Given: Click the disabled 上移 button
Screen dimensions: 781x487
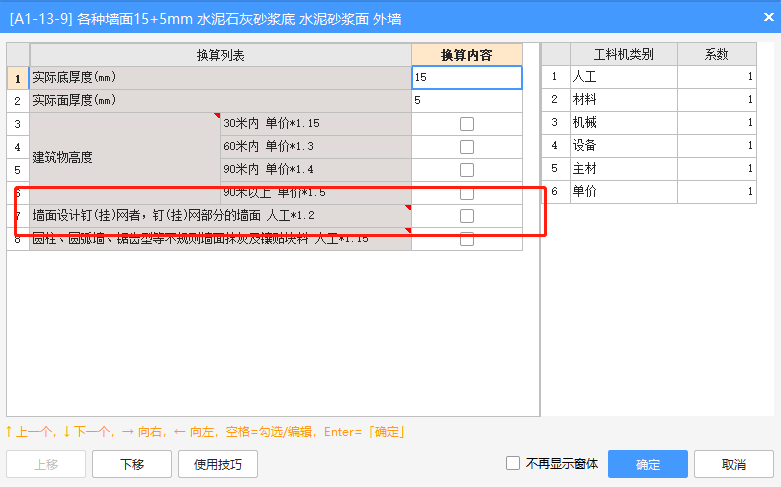Looking at the screenshot, I should pos(46,464).
